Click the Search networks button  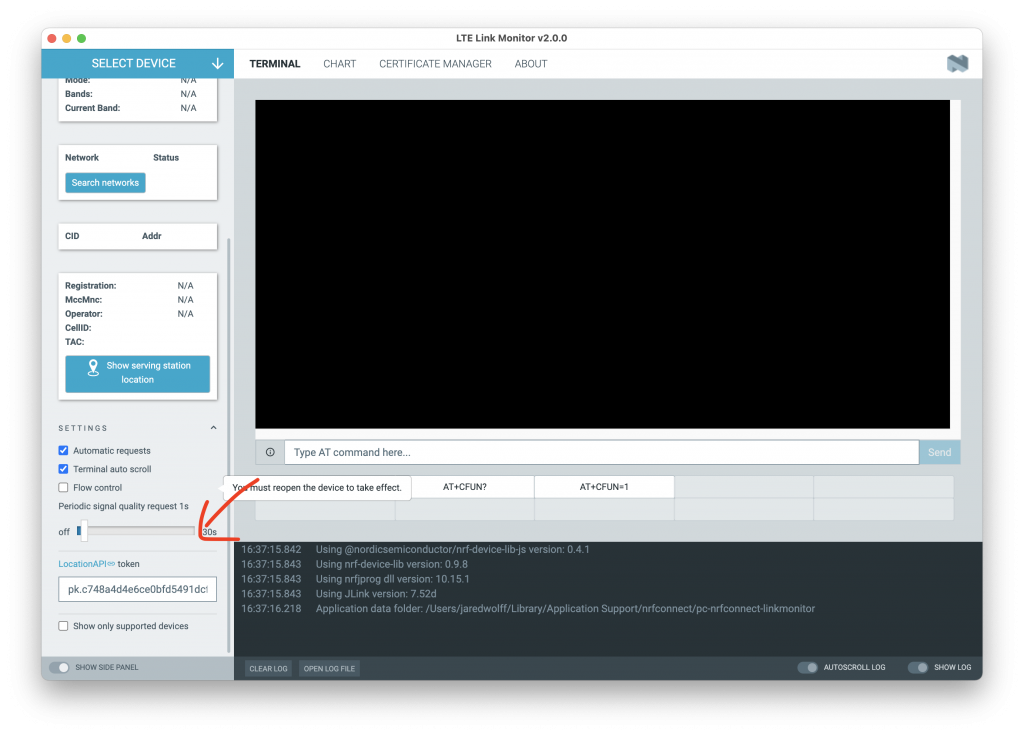[x=105, y=183]
